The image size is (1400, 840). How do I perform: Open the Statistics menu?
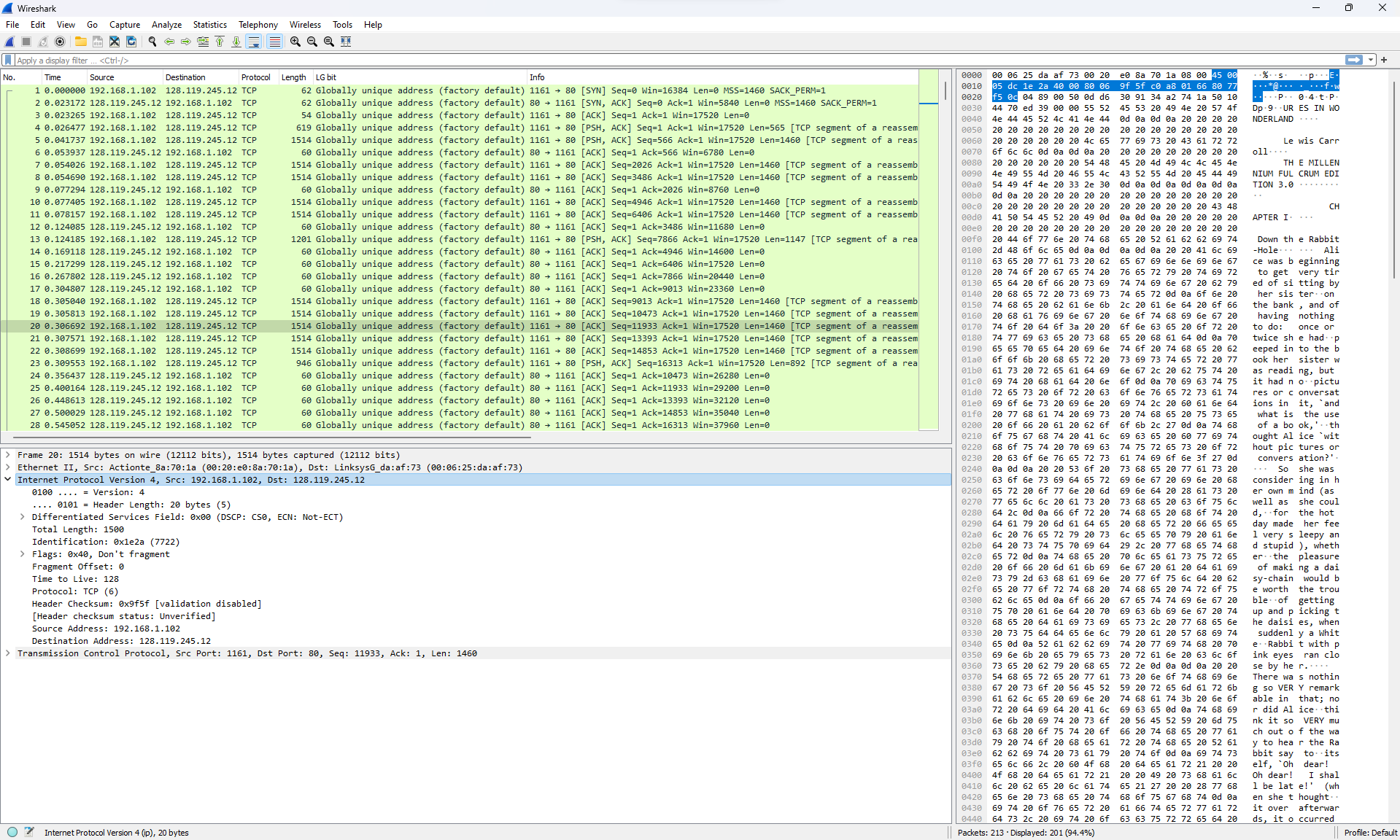pyautogui.click(x=209, y=24)
